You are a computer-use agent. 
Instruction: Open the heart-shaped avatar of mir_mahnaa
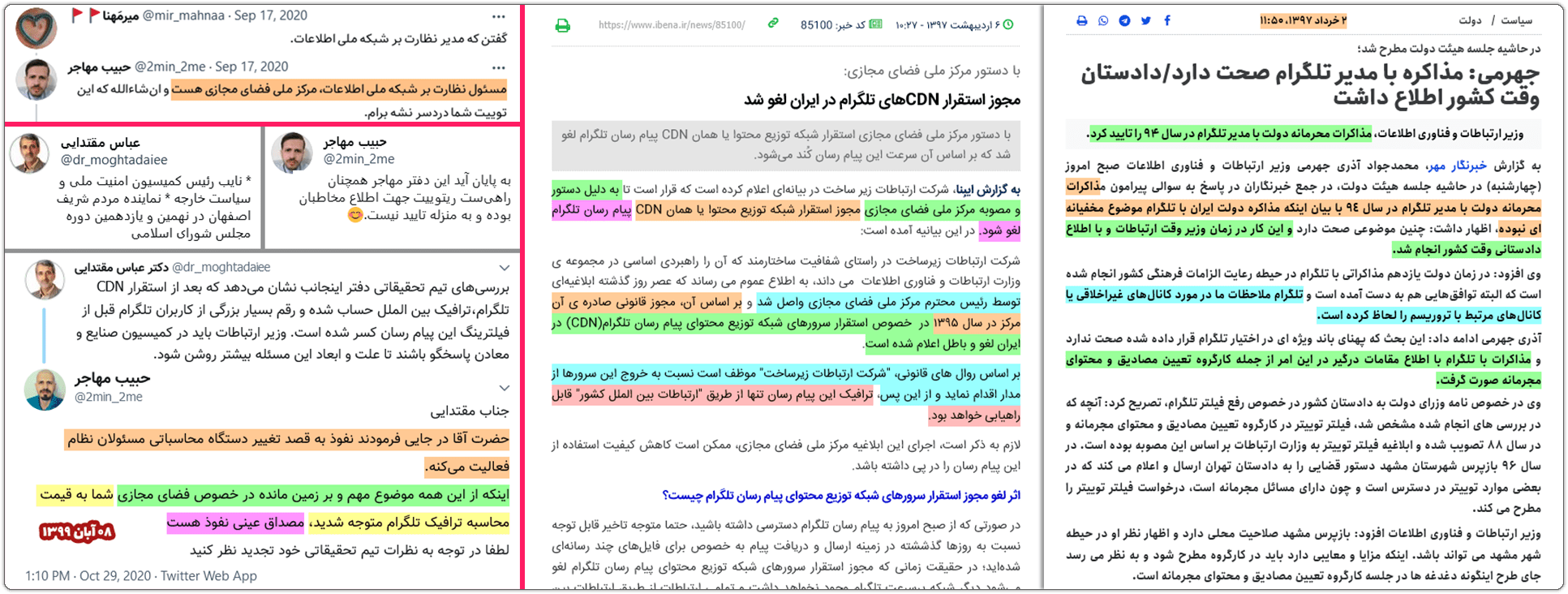[37, 28]
